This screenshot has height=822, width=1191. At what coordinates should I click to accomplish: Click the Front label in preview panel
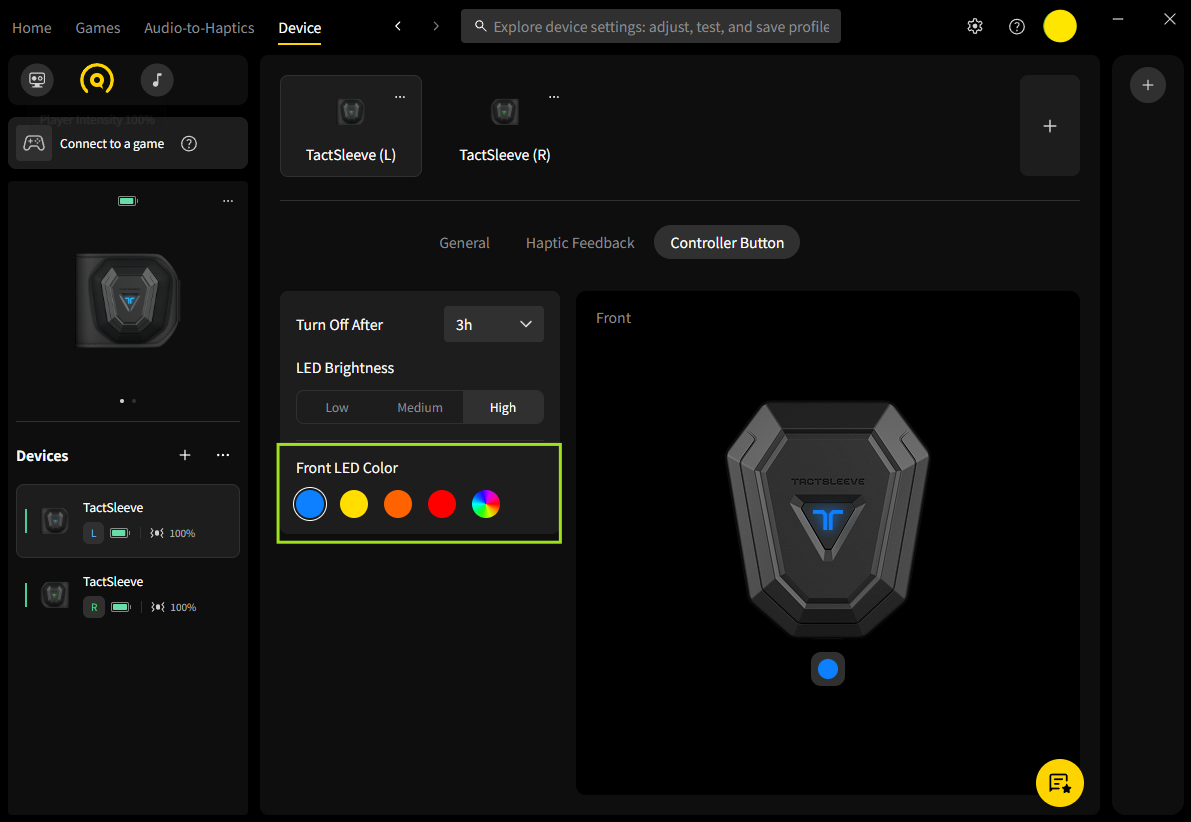coord(614,318)
